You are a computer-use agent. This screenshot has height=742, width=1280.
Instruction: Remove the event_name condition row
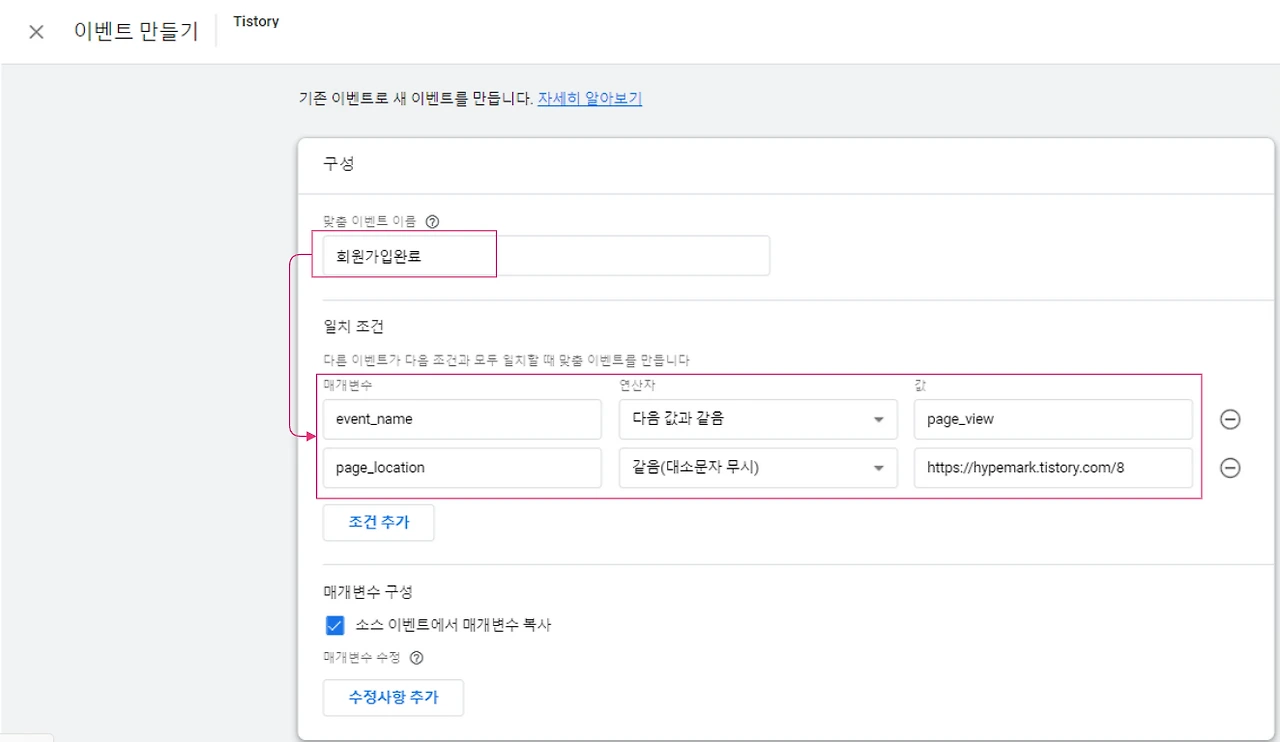click(1230, 420)
